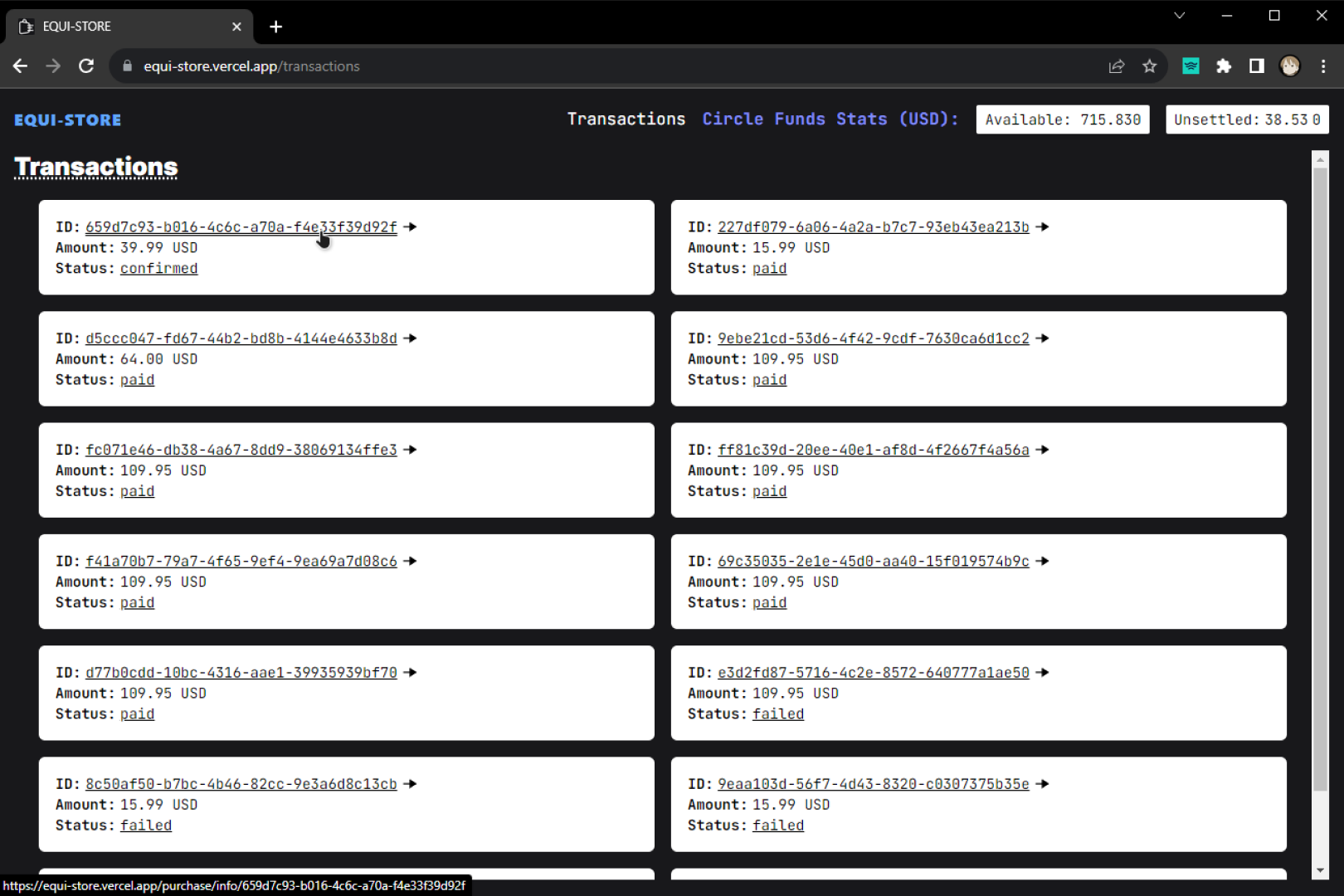Click the scrollbar down arrow
The image size is (1344, 896).
tap(1320, 870)
